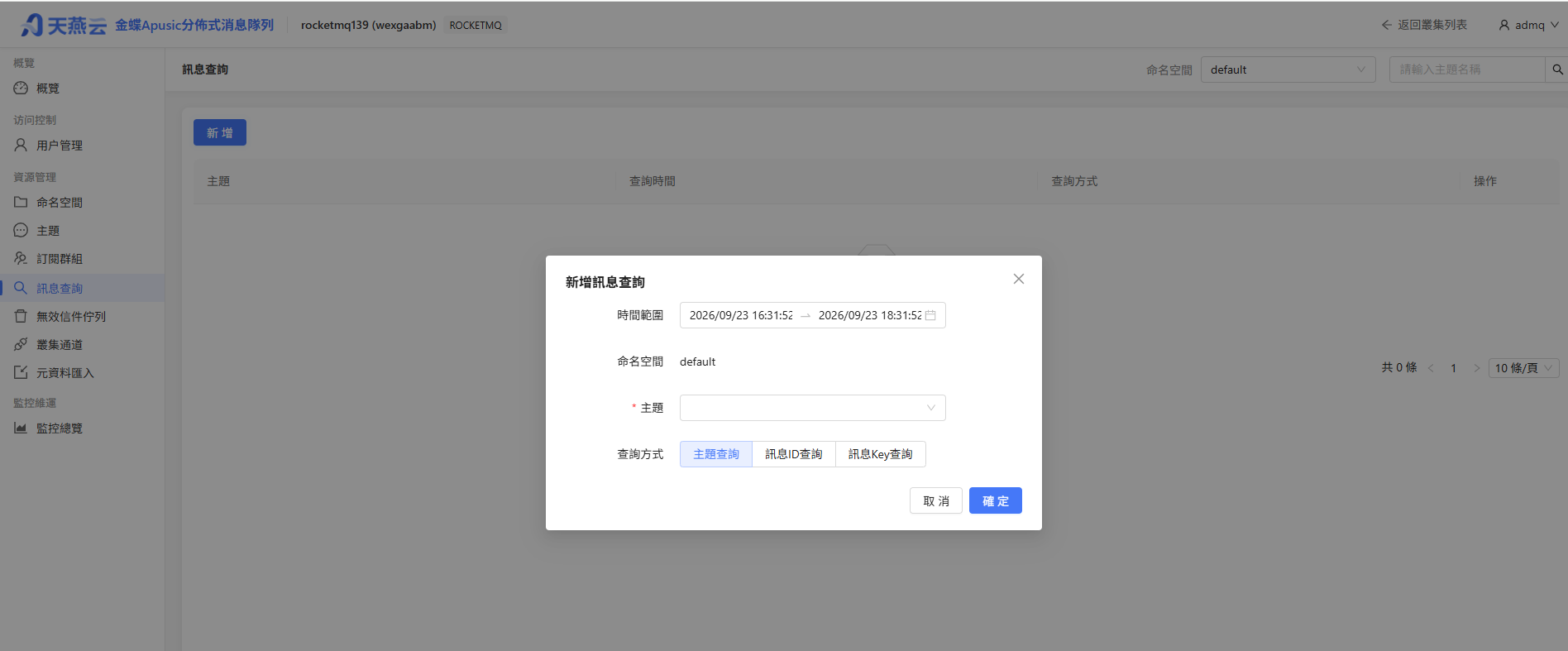The height and width of the screenshot is (651, 1568).
Task: Select 訊息Key查詢 query mode
Action: coord(881,454)
